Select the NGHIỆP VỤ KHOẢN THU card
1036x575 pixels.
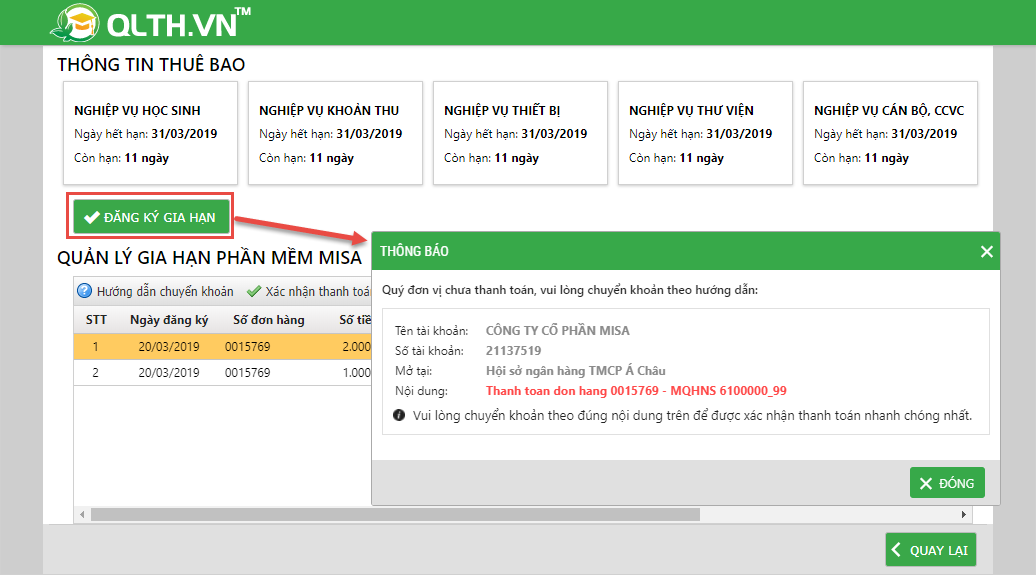pyautogui.click(x=335, y=133)
